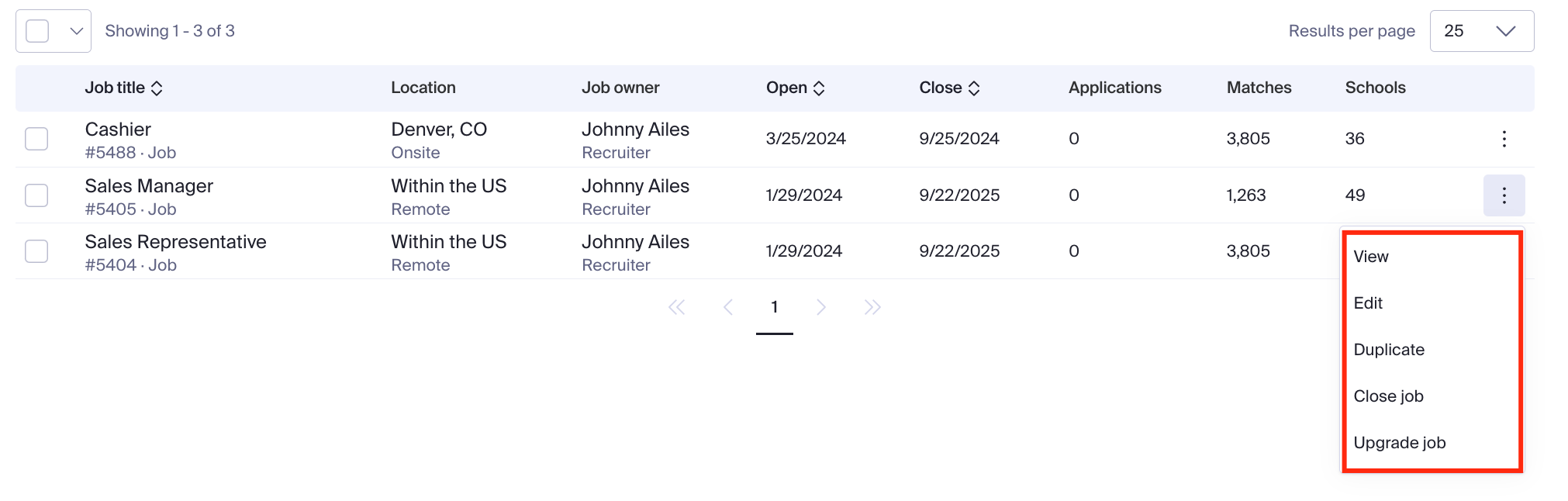
Task: Sort by Job title column arrows
Action: 157,88
